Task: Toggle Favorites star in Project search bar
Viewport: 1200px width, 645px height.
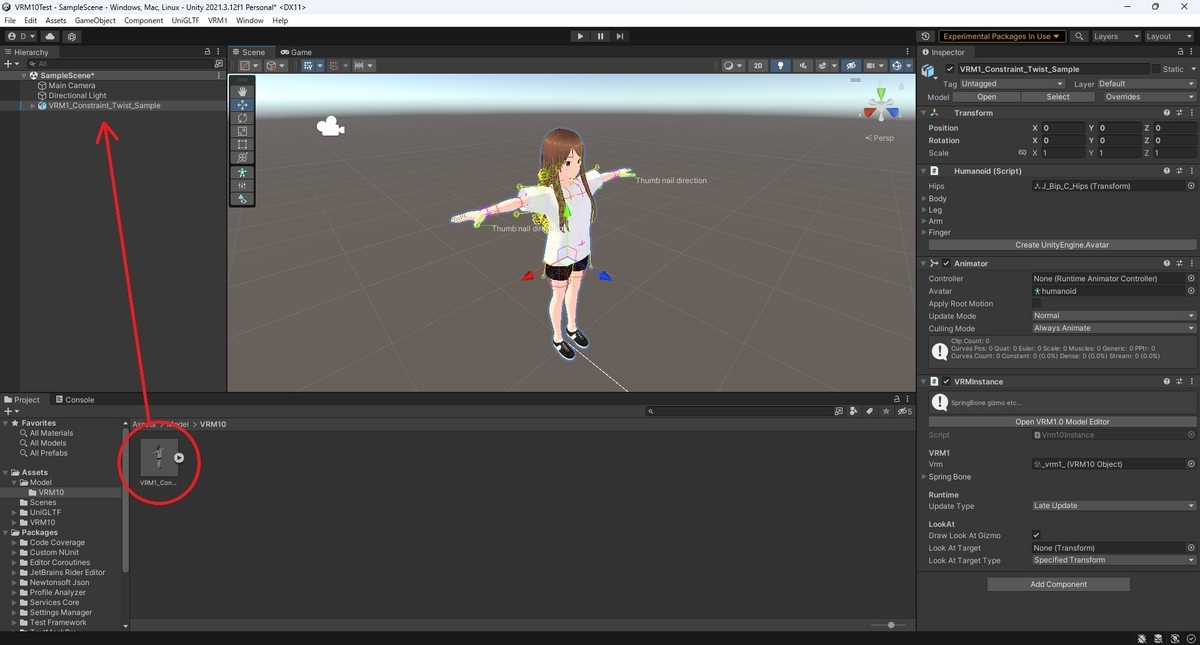Action: click(887, 411)
